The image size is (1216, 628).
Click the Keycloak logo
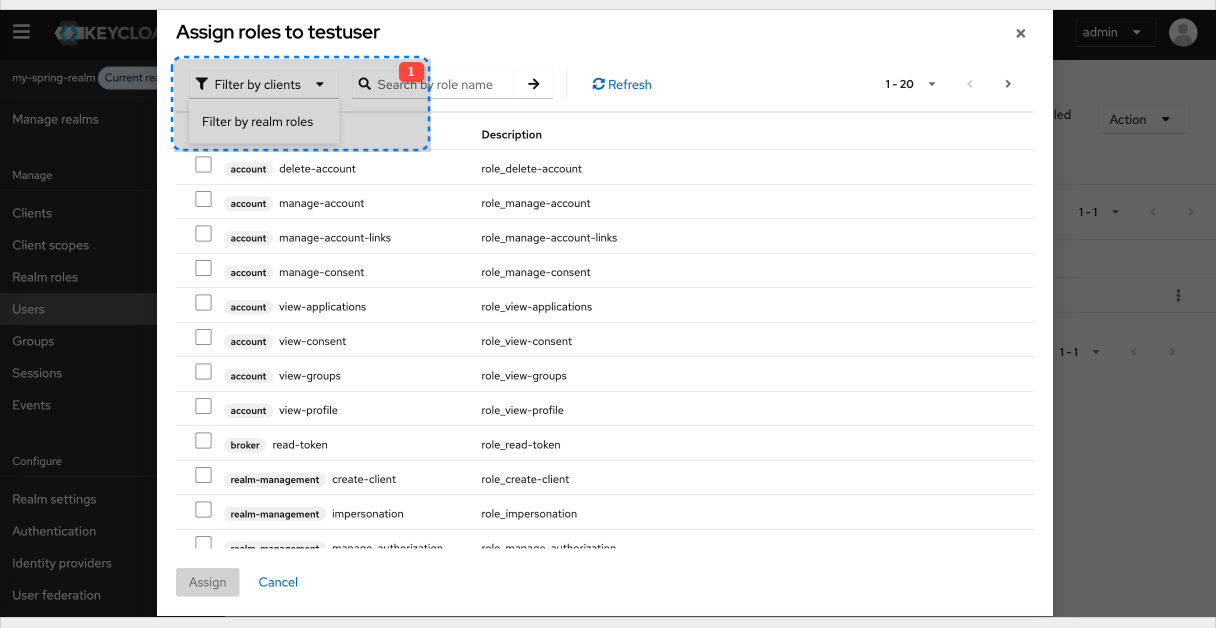click(x=67, y=32)
